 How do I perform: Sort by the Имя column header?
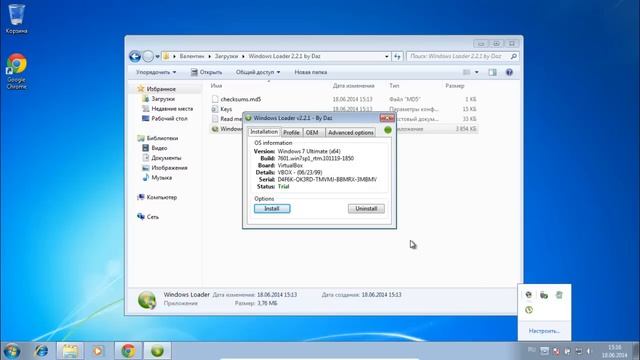point(216,86)
